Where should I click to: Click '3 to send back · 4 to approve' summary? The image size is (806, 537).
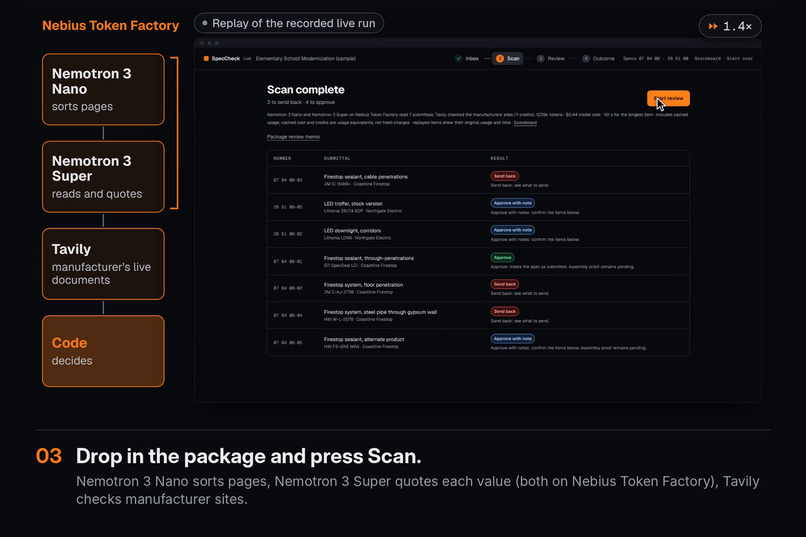coord(301,102)
